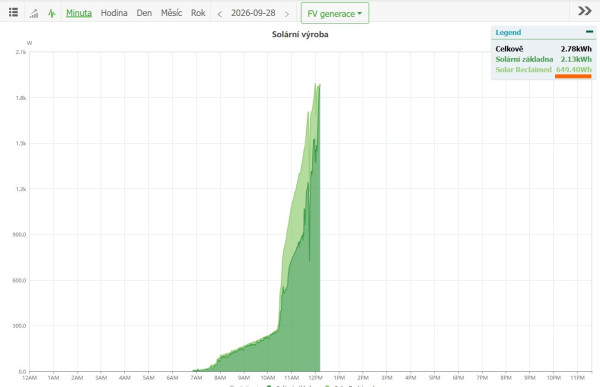Screen dimensions: 600x387
Task: Click the 900.0 y-axis label
Action: [20, 235]
